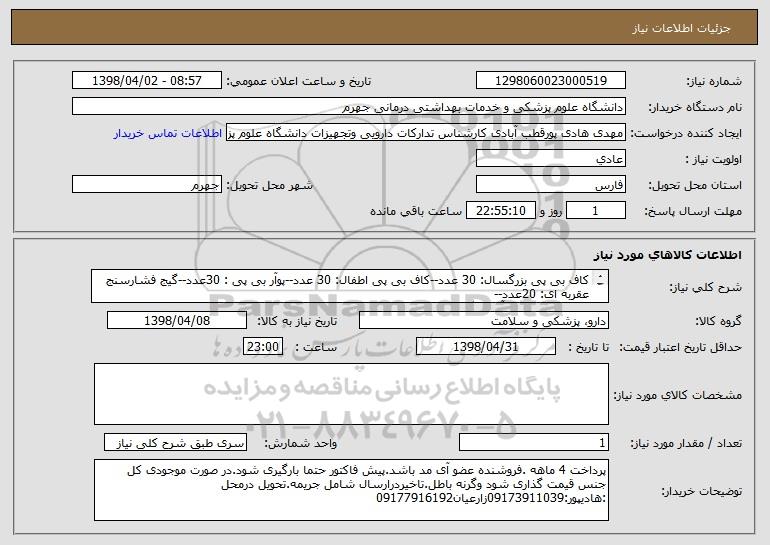Click the validity time field 23:00

point(263,347)
